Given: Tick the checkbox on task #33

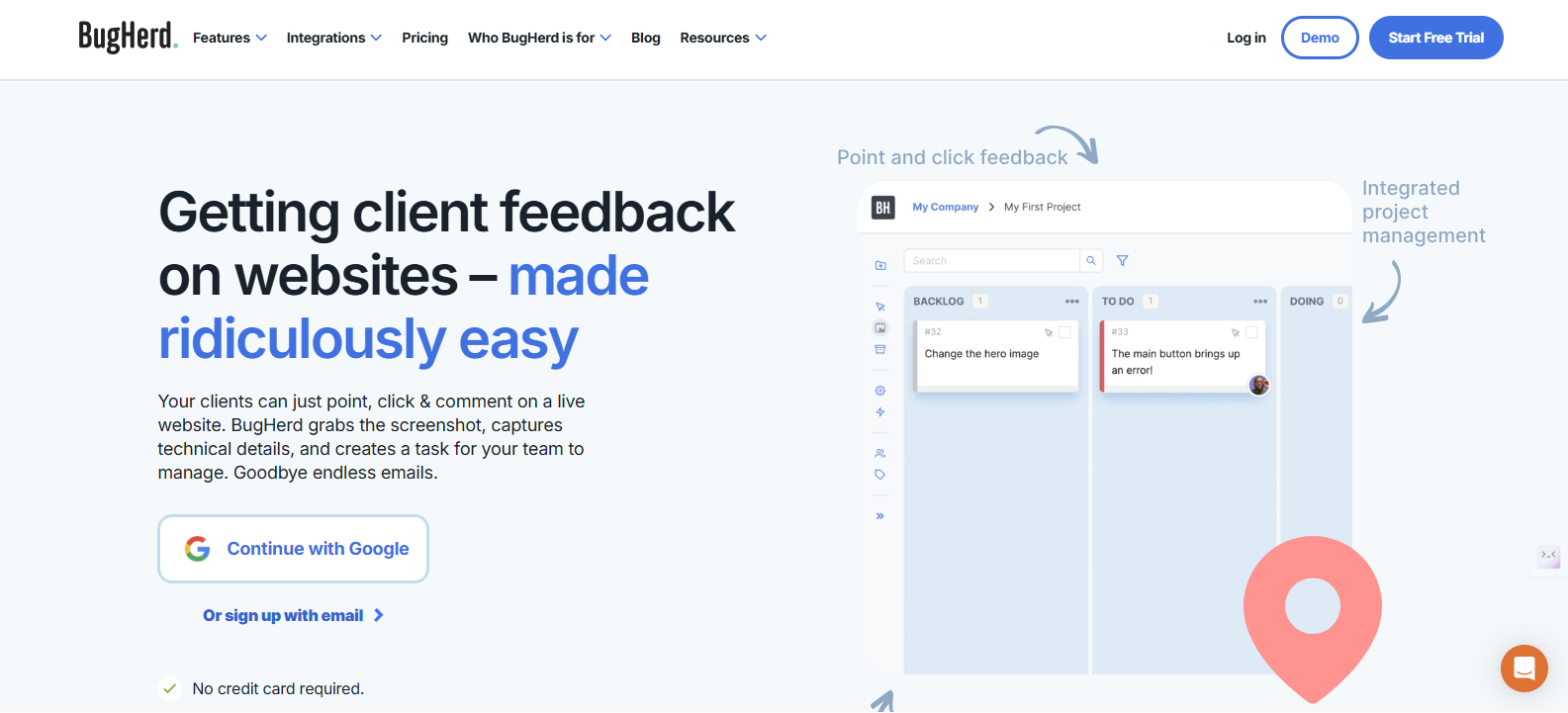Looking at the screenshot, I should [x=1251, y=332].
